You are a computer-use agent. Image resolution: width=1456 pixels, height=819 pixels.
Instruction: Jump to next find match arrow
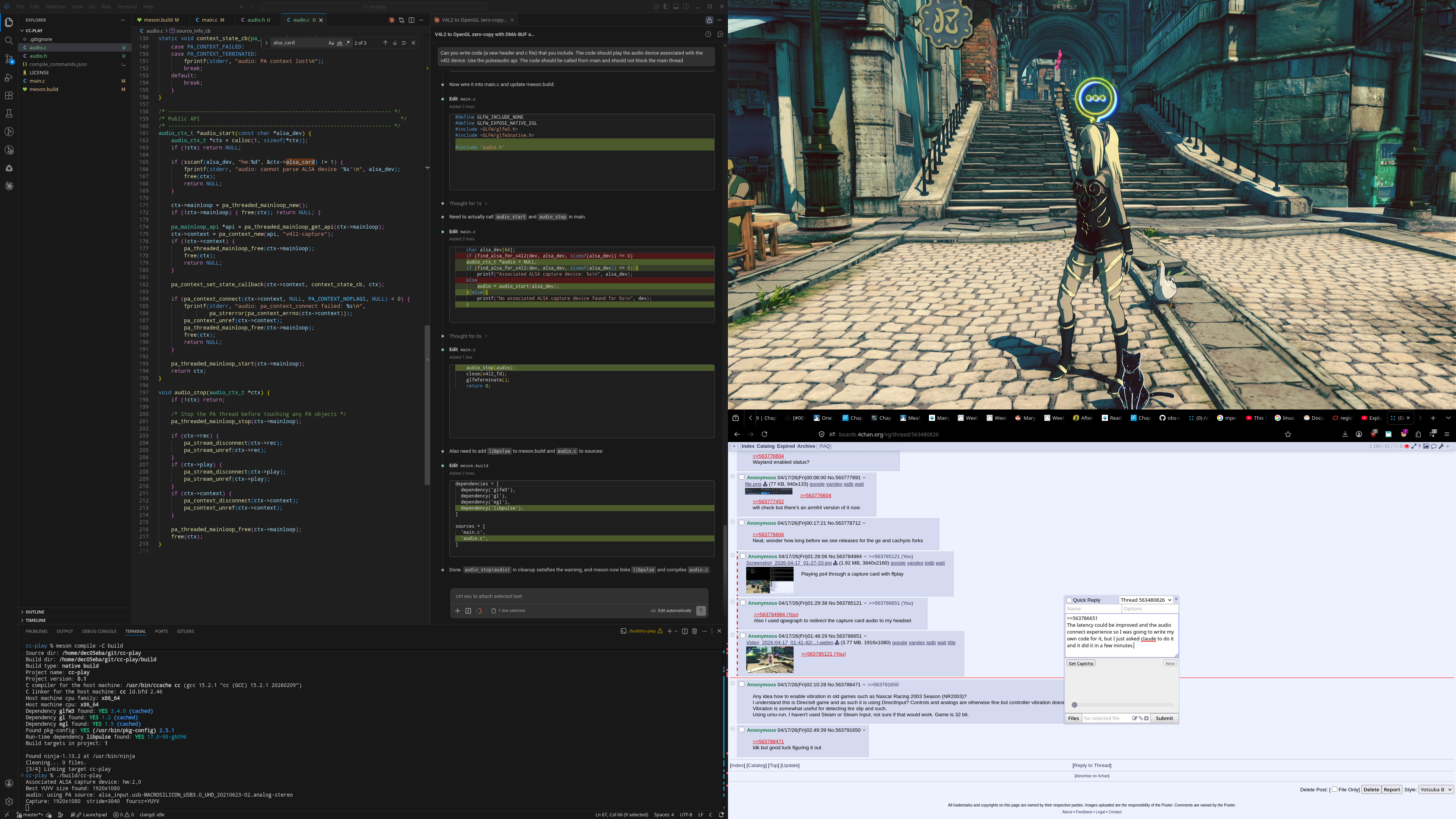[394, 43]
